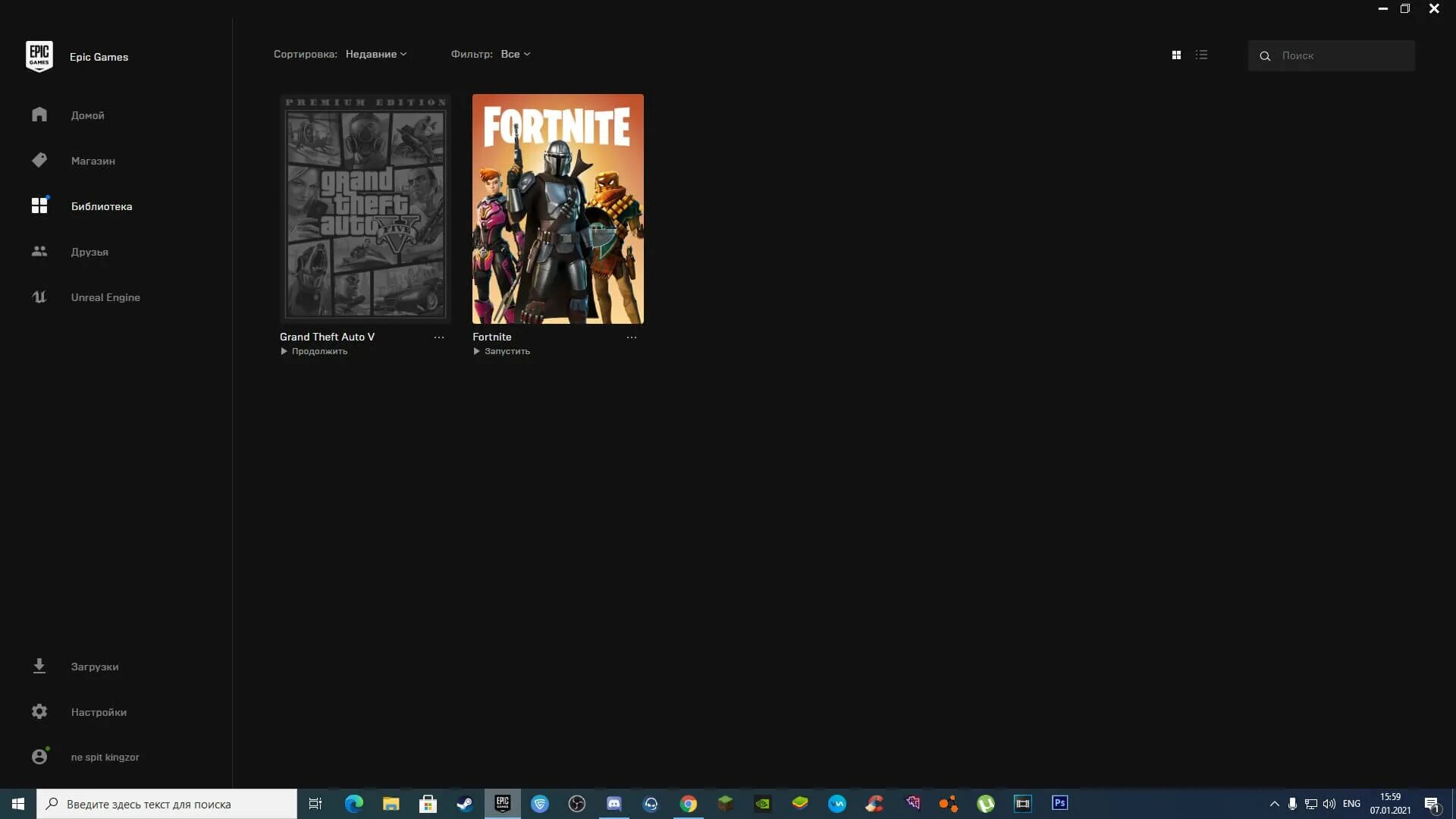Viewport: 1456px width, 819px height.
Task: Open the Домой home icon
Action: pos(39,115)
